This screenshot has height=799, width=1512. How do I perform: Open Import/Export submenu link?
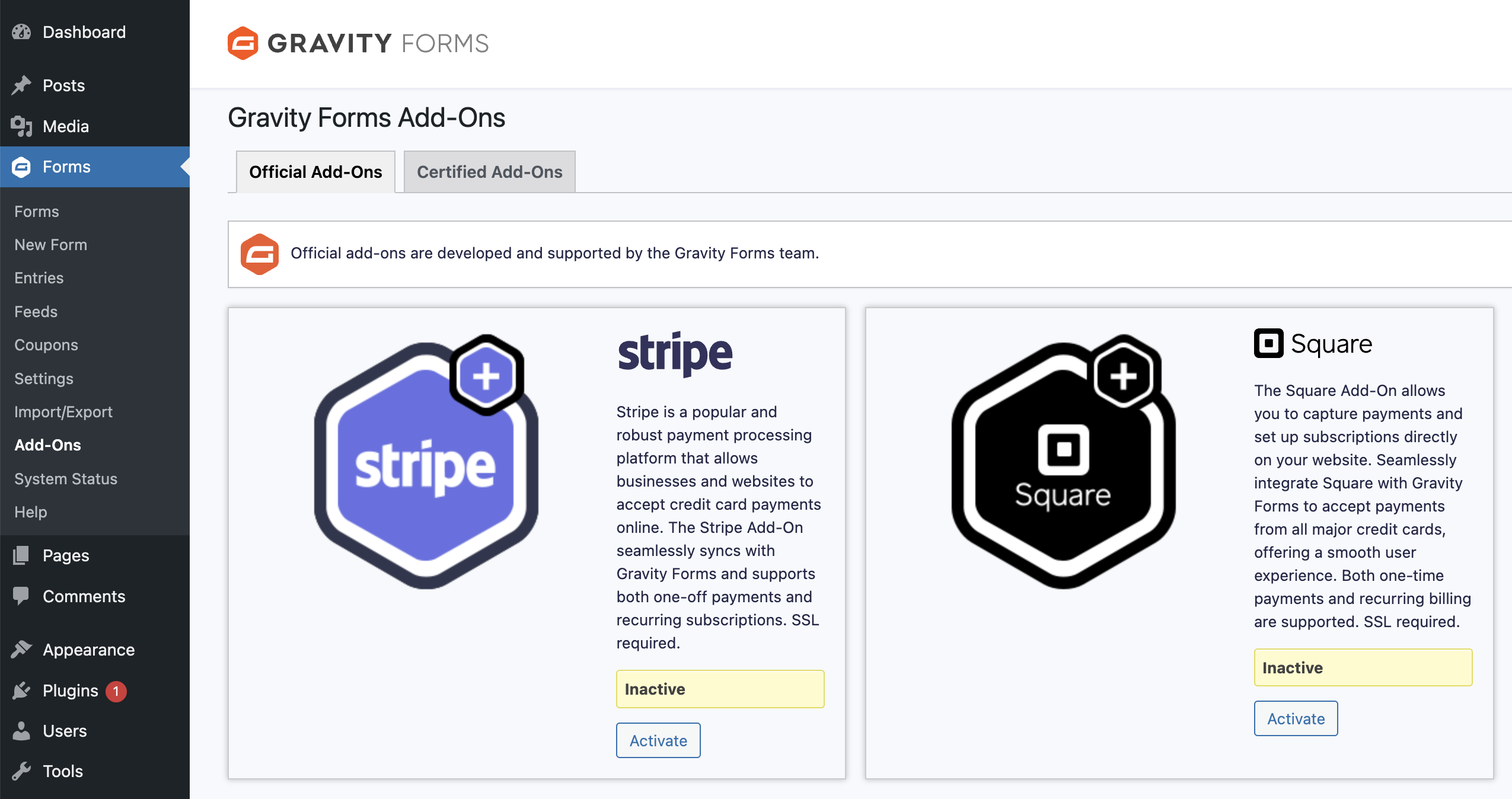63,412
